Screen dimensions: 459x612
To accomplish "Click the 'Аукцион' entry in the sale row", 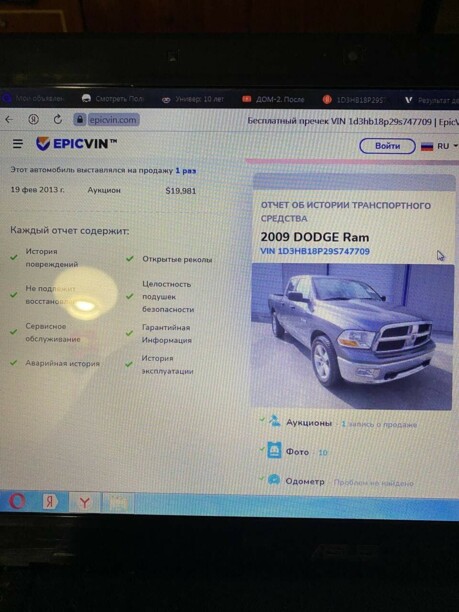I will point(104,190).
